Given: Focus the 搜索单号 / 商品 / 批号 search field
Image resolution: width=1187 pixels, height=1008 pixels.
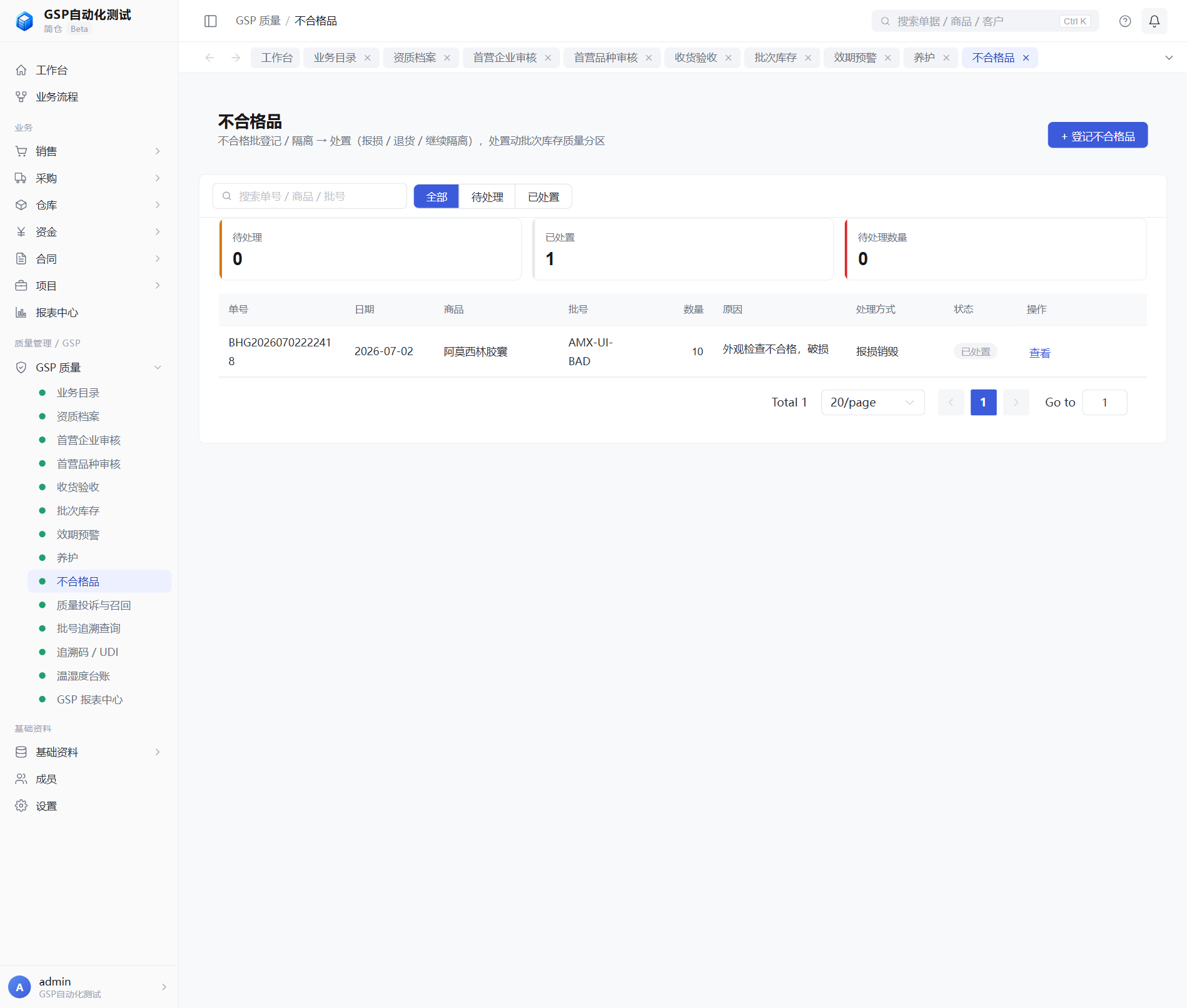Looking at the screenshot, I should point(310,196).
